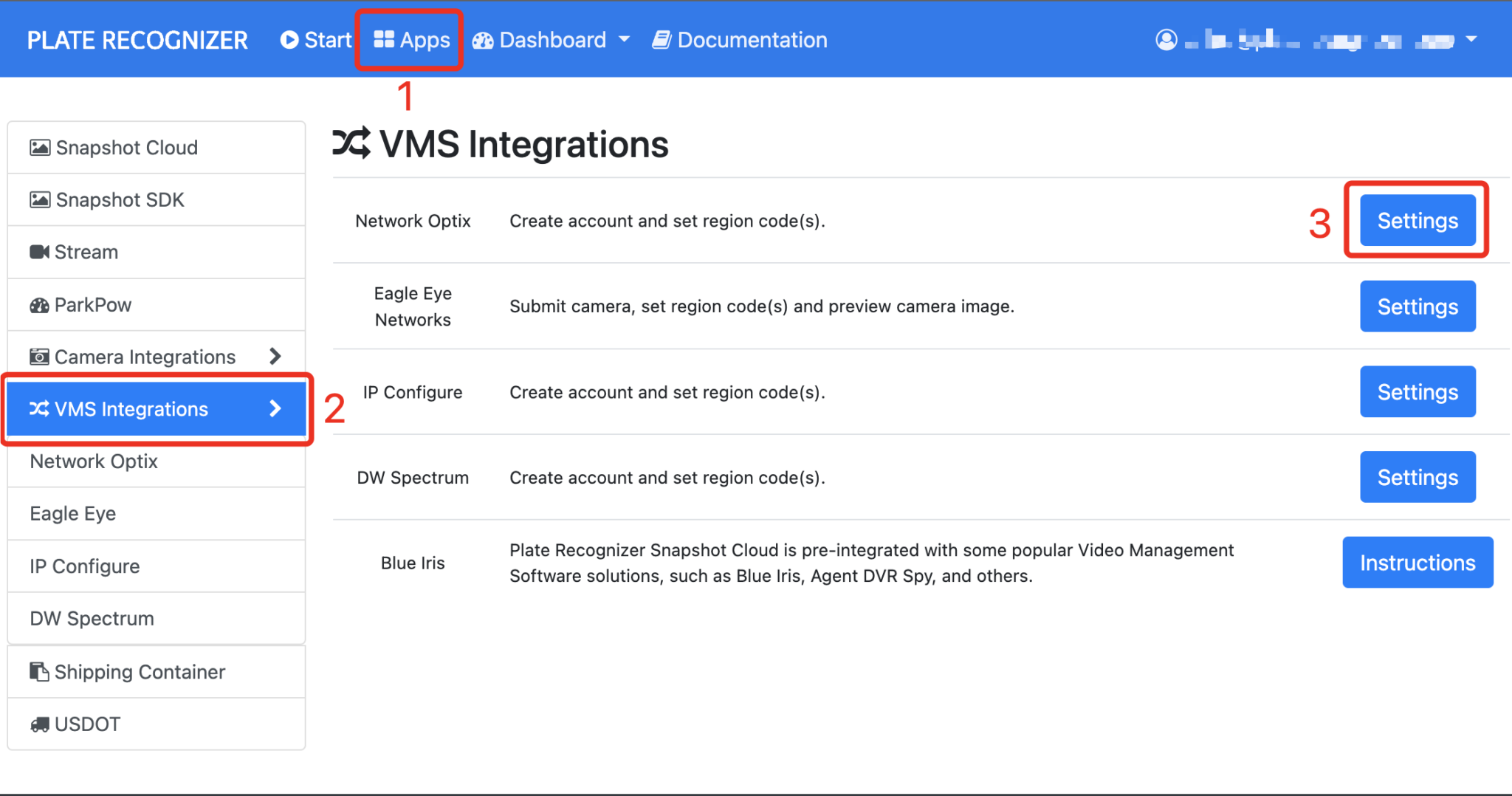Click the Blue Iris pre-integrated description text
The height and width of the screenshot is (796, 1512).
pyautogui.click(x=871, y=563)
